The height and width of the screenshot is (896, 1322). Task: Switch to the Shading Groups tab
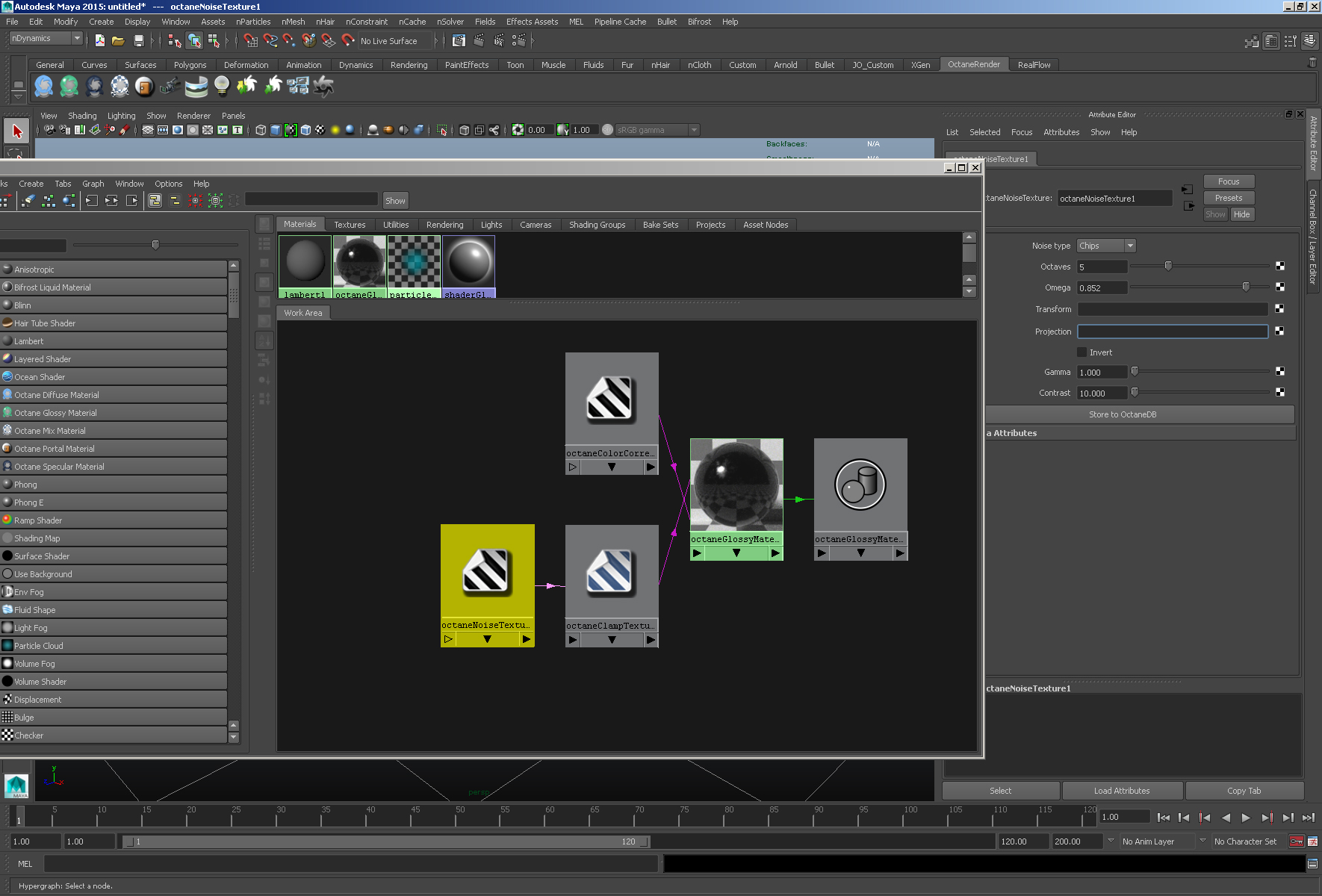pyautogui.click(x=597, y=225)
